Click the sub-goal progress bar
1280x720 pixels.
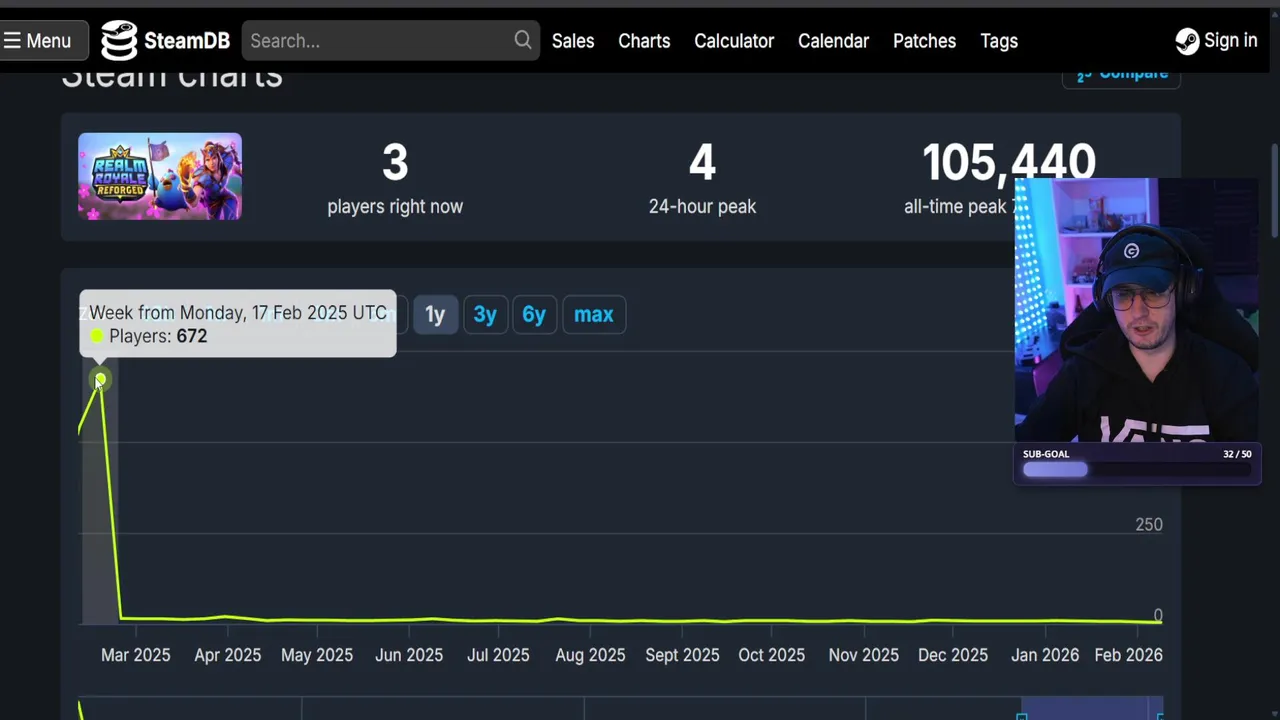[1138, 469]
